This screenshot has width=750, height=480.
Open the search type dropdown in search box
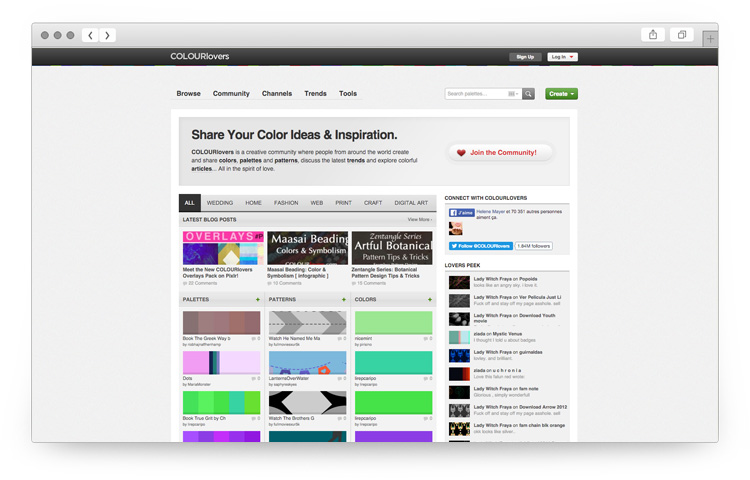click(513, 94)
